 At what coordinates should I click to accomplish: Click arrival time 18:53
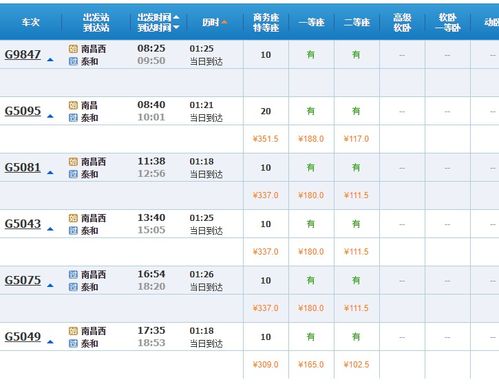pyautogui.click(x=151, y=343)
